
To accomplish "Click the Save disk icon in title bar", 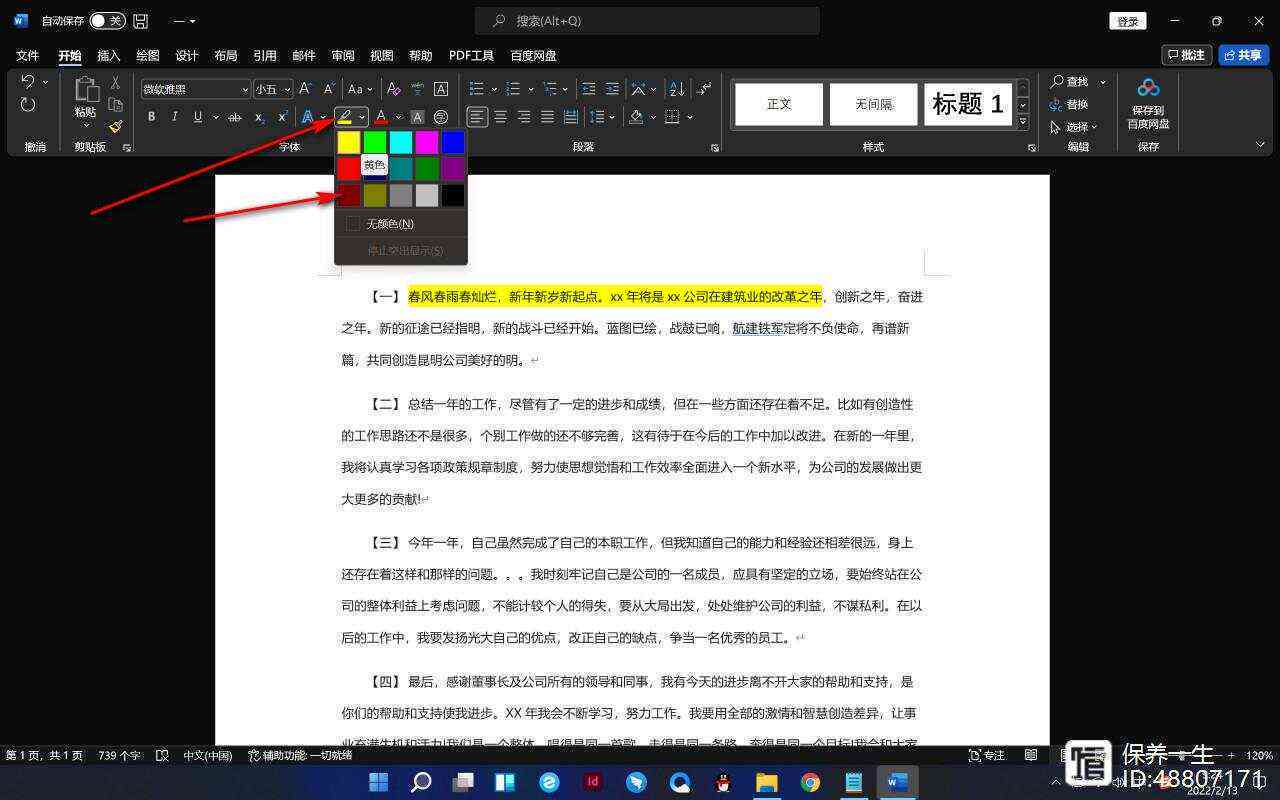I will click(x=141, y=21).
